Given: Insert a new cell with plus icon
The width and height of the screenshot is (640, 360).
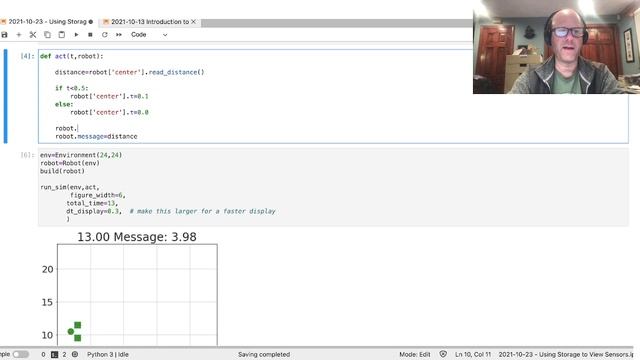Looking at the screenshot, I should point(19,35).
